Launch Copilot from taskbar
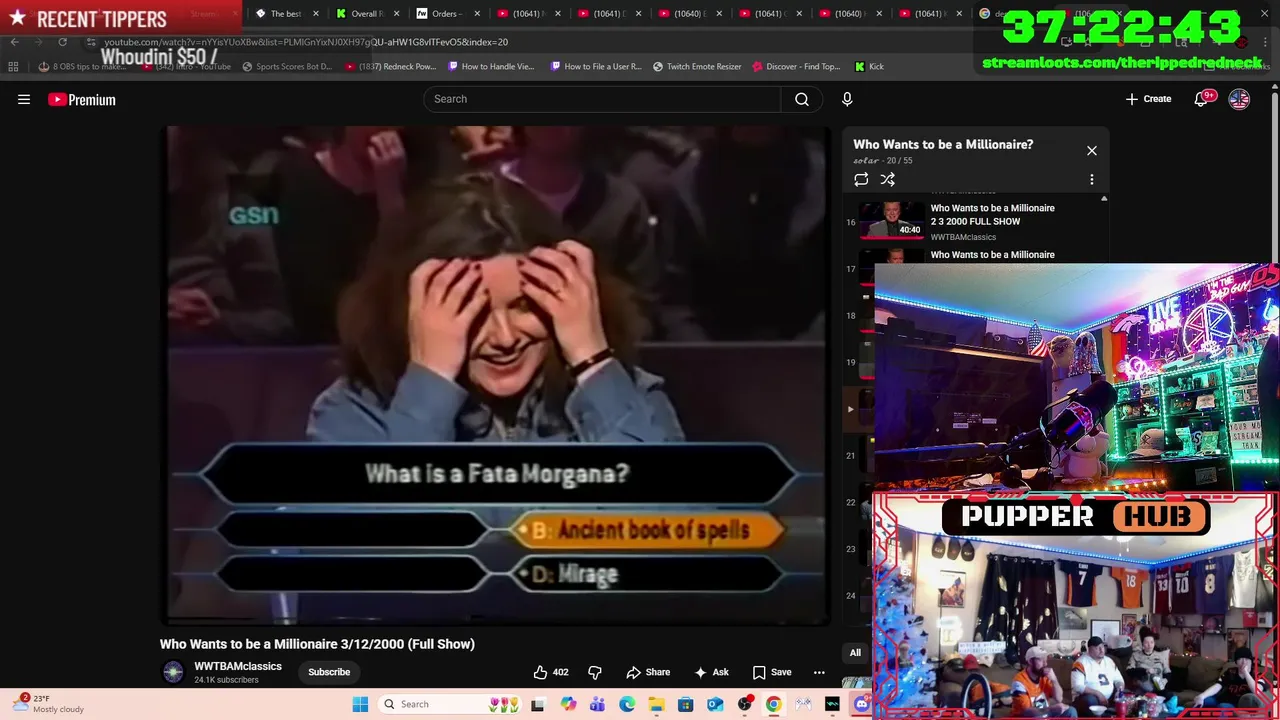1280x720 pixels. coord(568,704)
